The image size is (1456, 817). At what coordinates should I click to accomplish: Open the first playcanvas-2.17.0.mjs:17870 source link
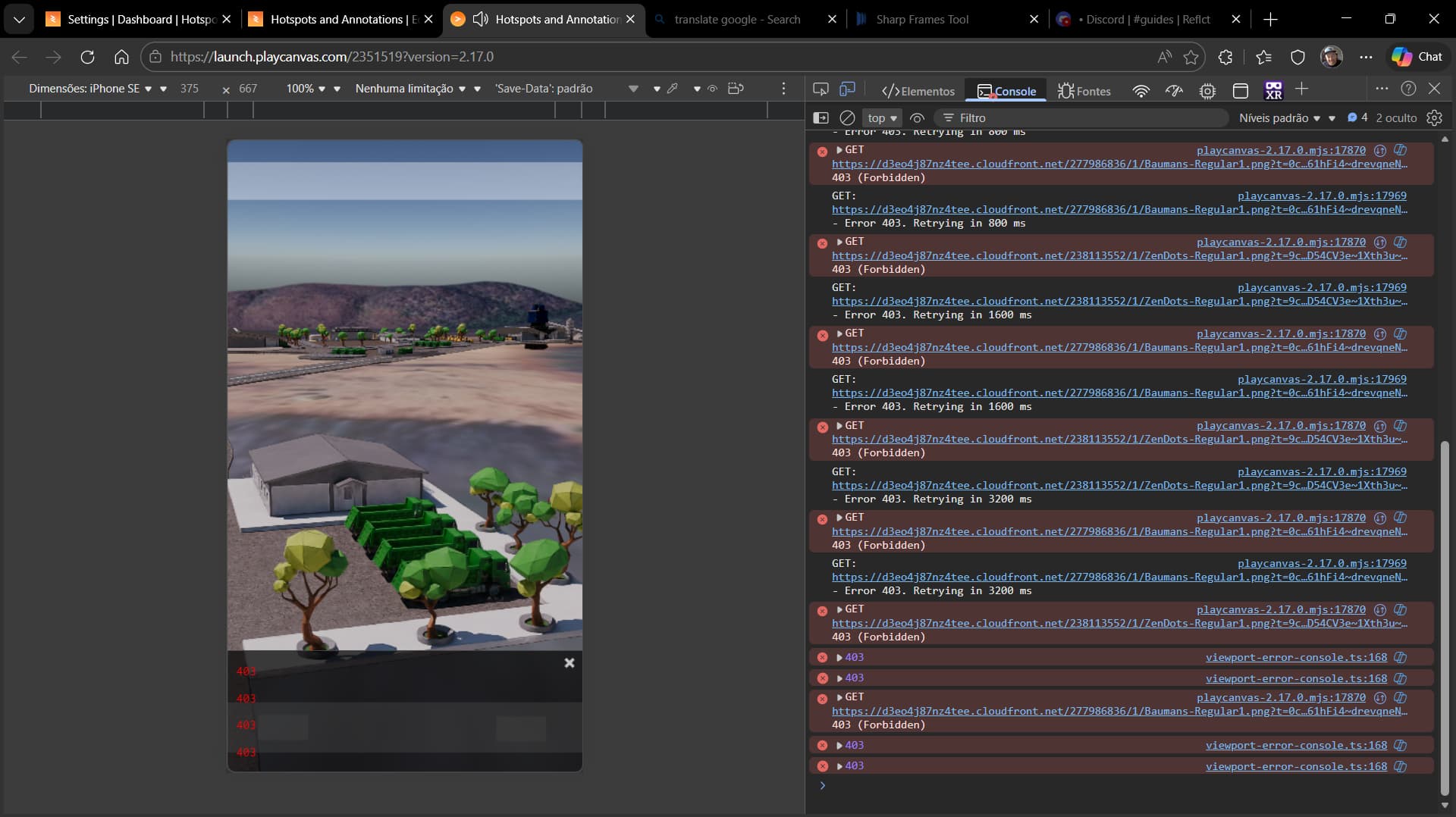pyautogui.click(x=1281, y=150)
